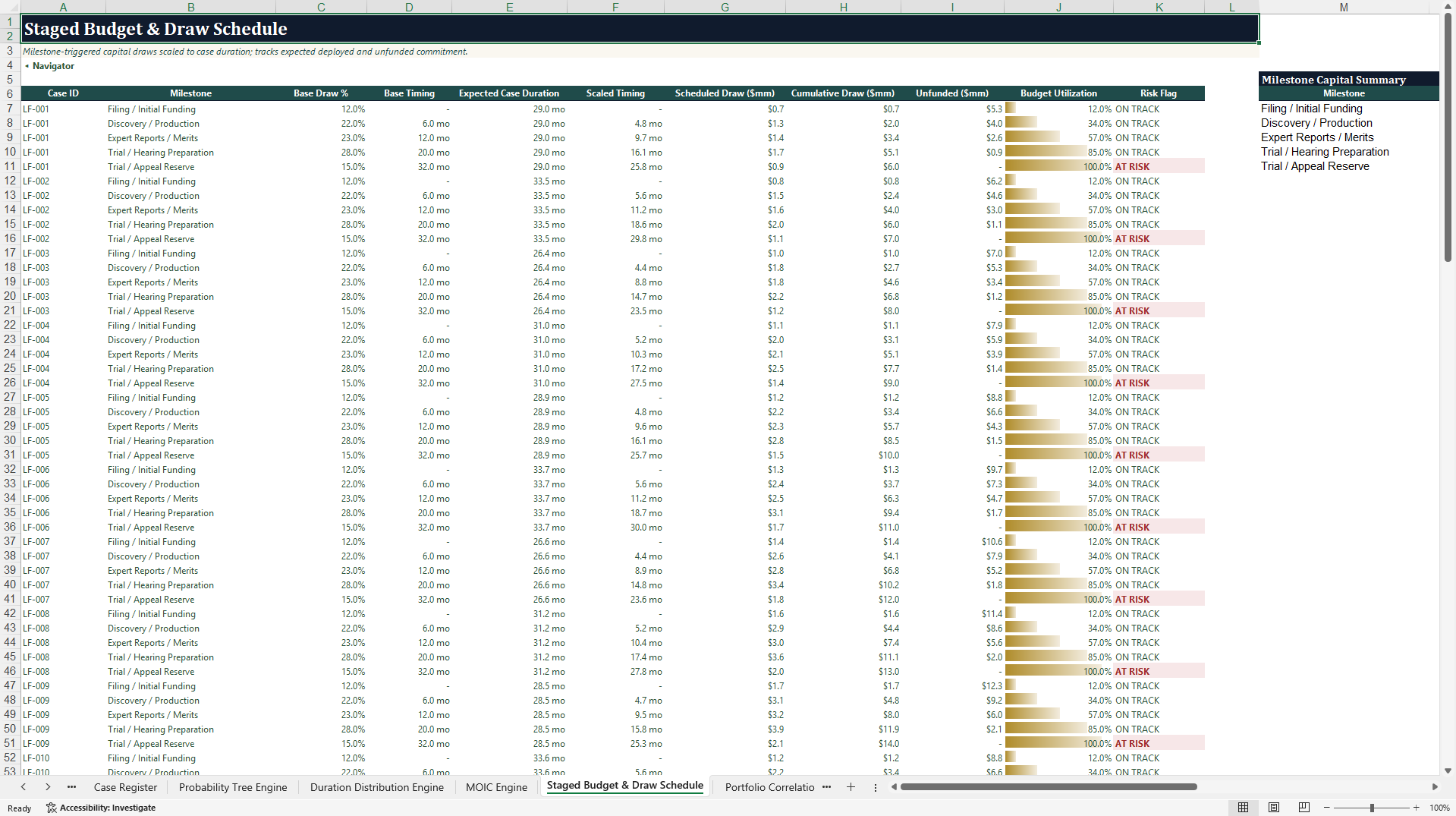Click vertical scrollbar up arrow
Viewport: 1456px width, 816px height.
tap(1448, 7)
